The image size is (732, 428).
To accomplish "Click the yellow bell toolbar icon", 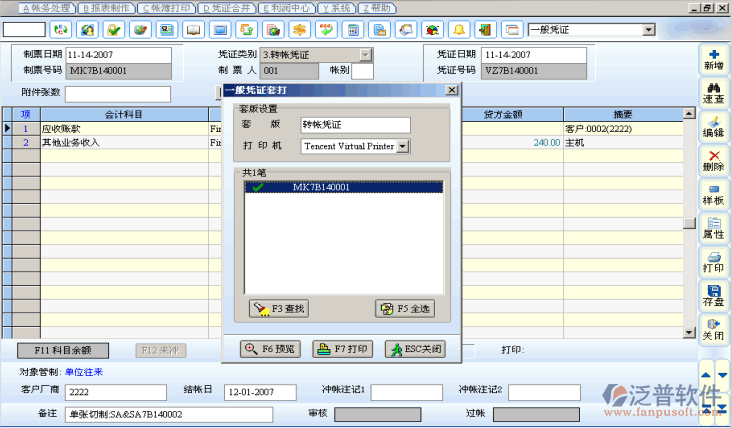I will coord(459,30).
